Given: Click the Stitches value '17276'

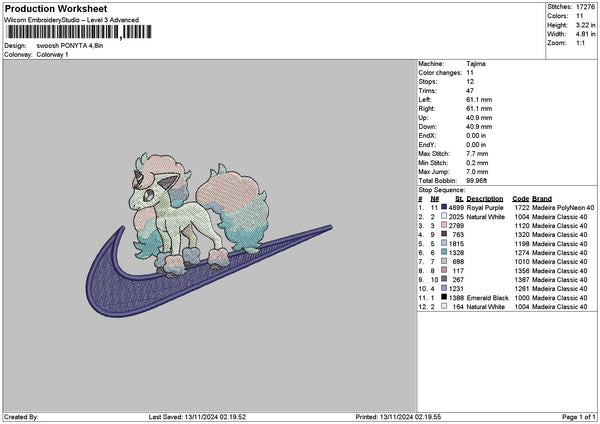Looking at the screenshot, I should click(585, 7).
